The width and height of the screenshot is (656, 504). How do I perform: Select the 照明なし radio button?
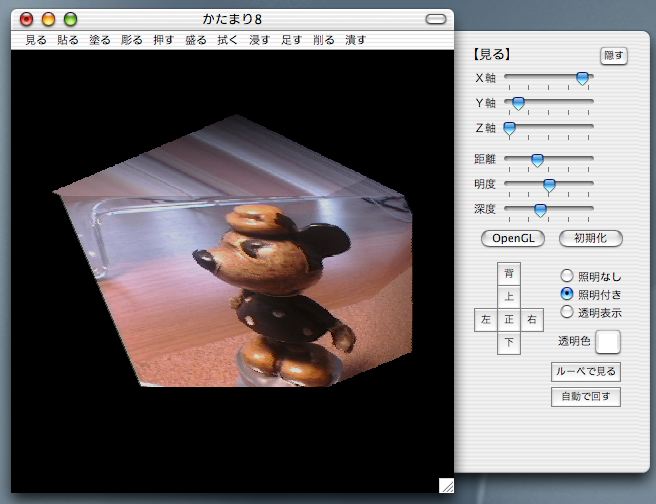[x=566, y=276]
